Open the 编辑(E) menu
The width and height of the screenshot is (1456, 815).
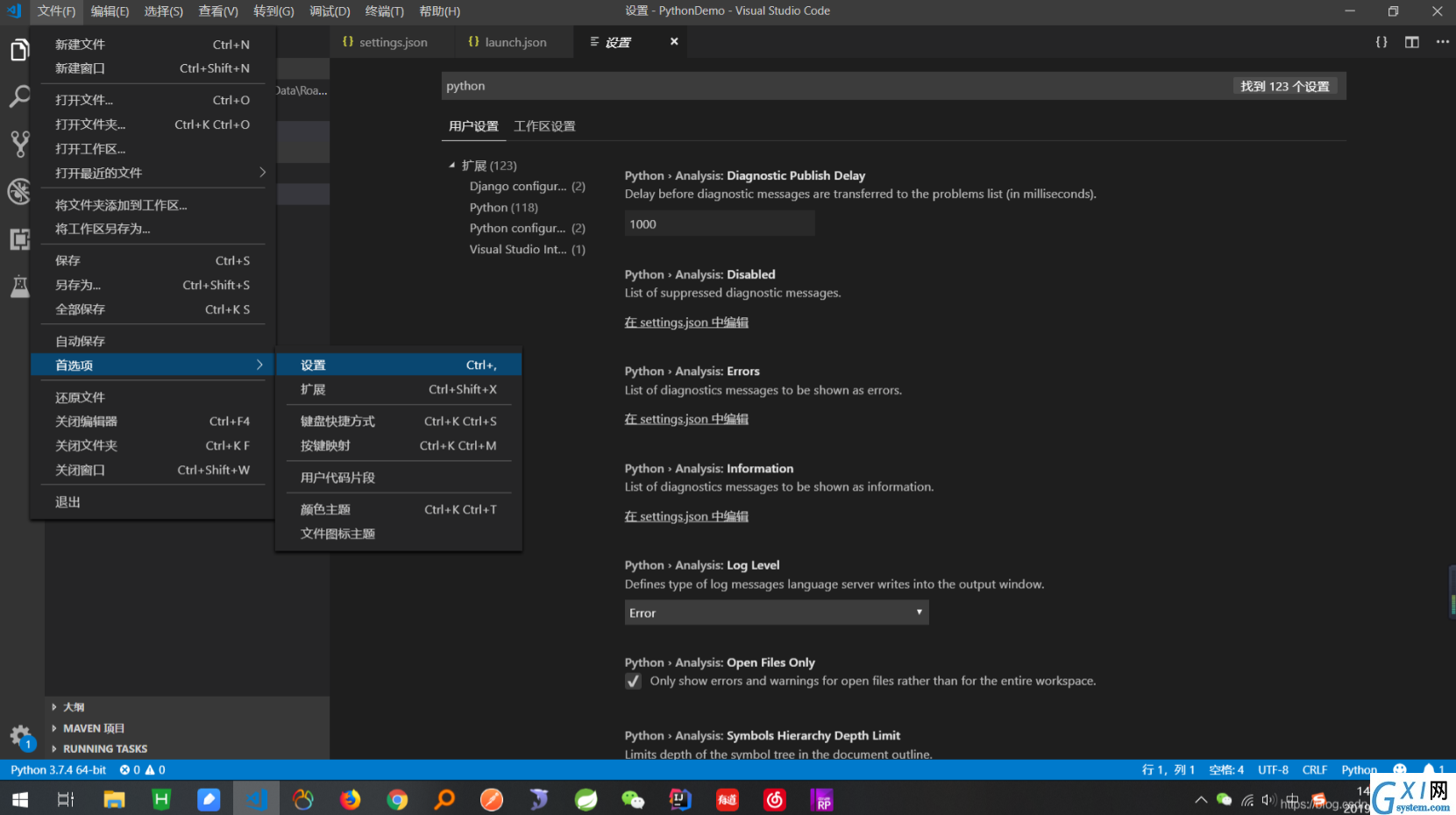(x=110, y=11)
